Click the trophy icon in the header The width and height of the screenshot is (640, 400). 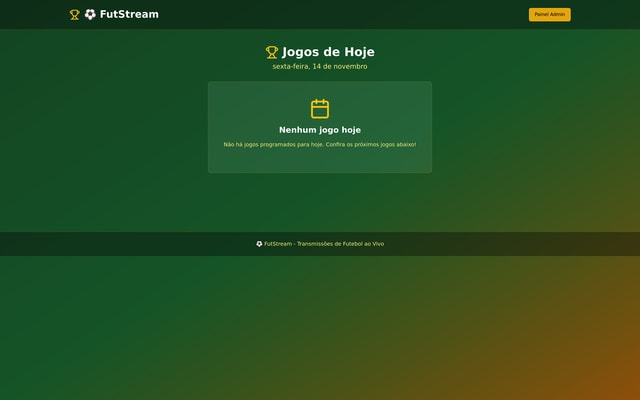tap(74, 15)
